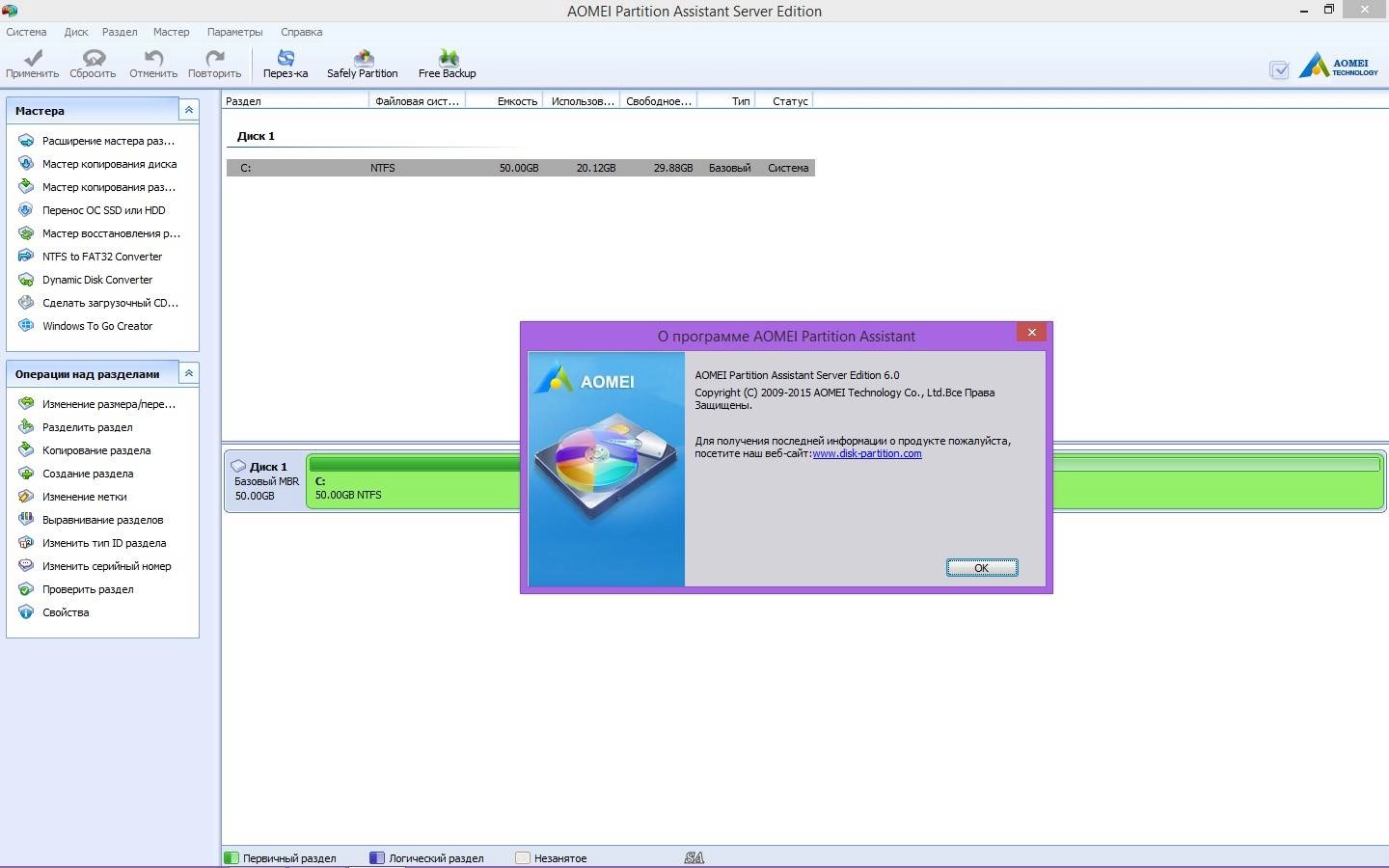1389x868 pixels.
Task: Click the checkmark icon beside the AOMEI logo
Action: (x=1279, y=69)
